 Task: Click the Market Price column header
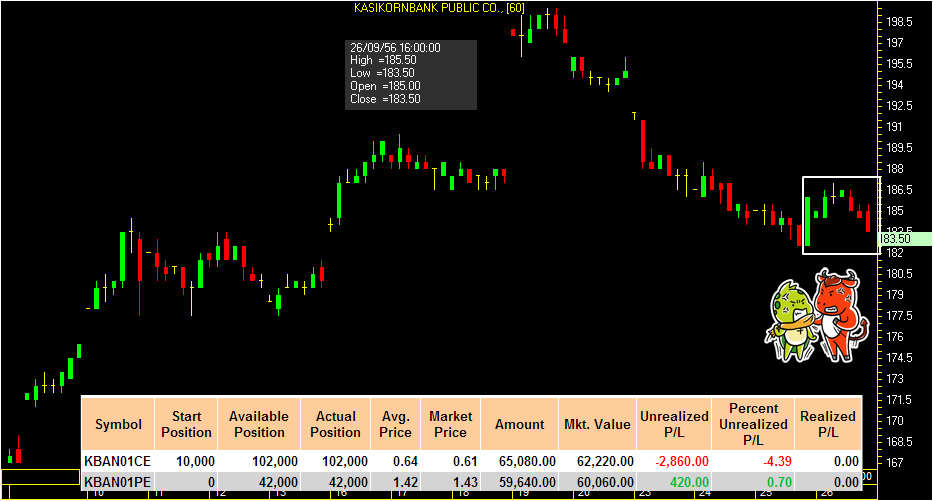pos(450,424)
